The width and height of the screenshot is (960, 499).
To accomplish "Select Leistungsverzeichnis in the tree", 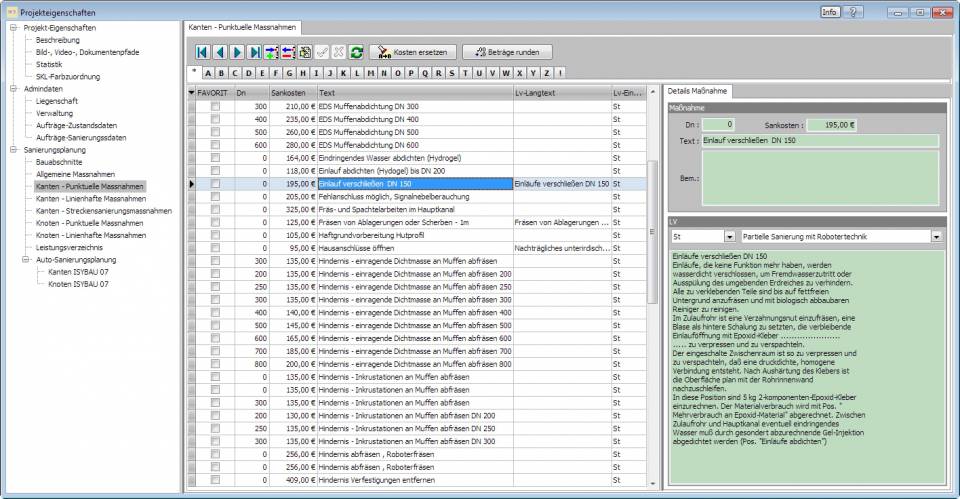I will pyautogui.click(x=69, y=247).
